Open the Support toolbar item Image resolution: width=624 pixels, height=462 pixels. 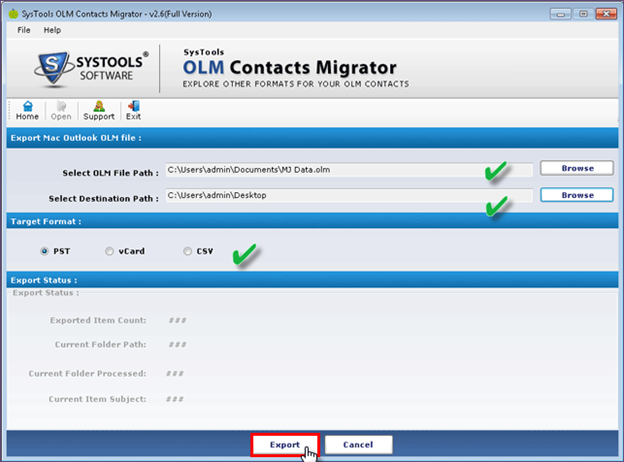point(99,111)
